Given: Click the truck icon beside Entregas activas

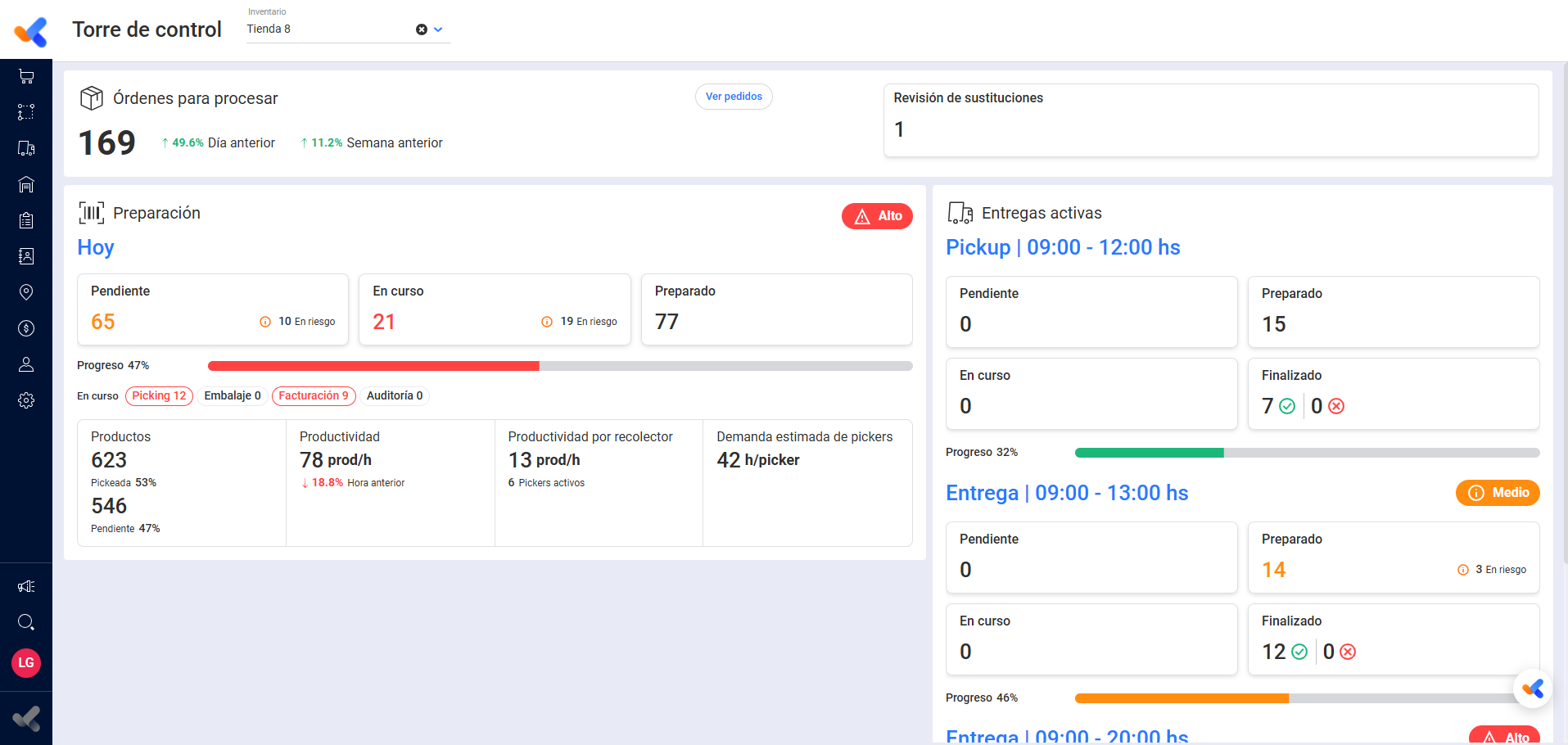Looking at the screenshot, I should (x=960, y=213).
